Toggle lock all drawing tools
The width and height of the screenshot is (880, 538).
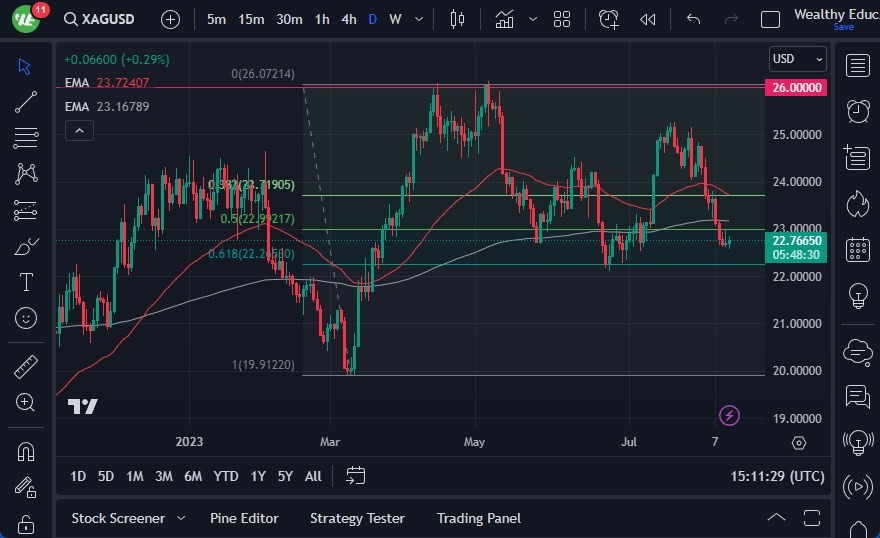point(26,523)
